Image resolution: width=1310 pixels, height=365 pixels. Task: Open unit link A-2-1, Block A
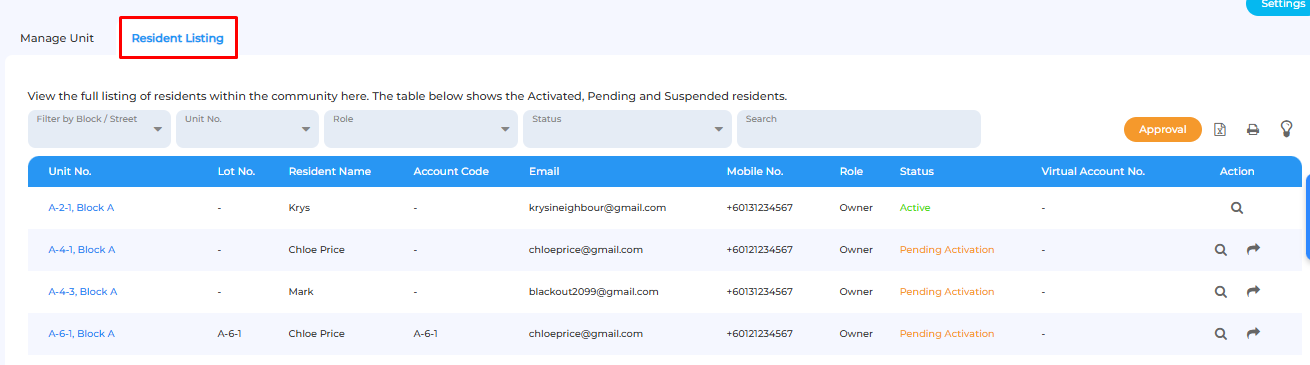[x=82, y=208]
